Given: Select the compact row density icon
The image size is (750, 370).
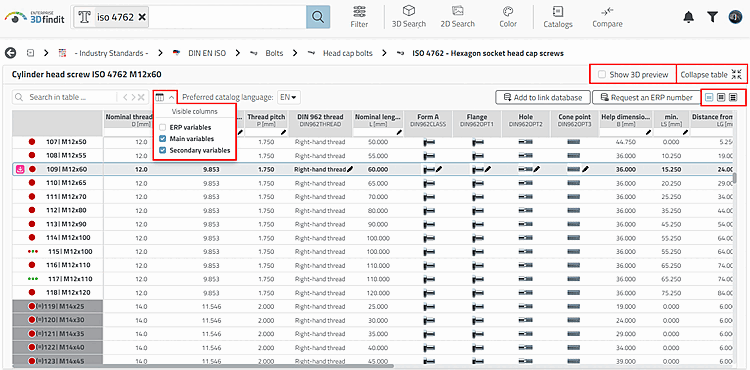Looking at the screenshot, I should pos(709,98).
